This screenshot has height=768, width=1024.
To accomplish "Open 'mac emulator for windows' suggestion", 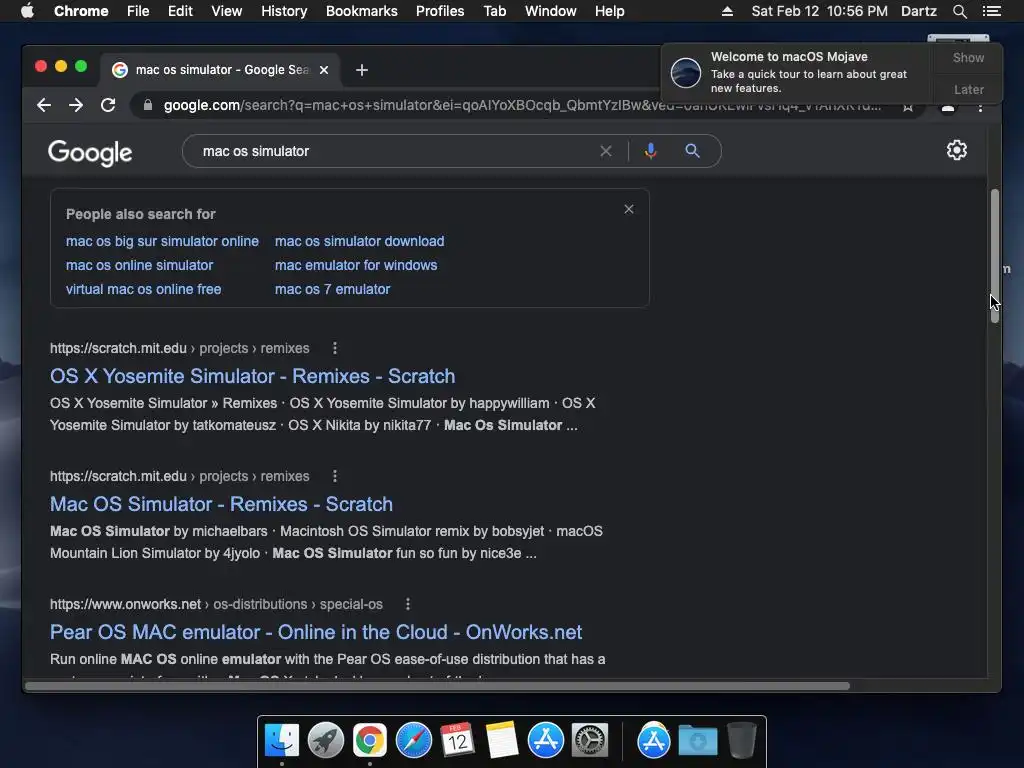I will tap(356, 265).
